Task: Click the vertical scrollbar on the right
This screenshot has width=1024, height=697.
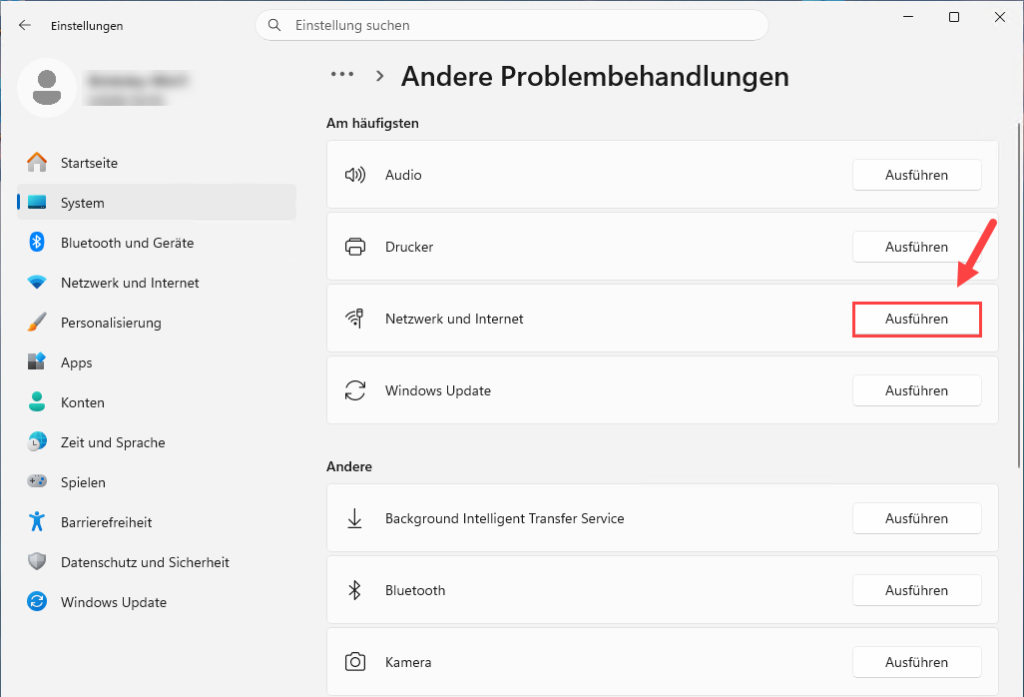Action: (x=1018, y=294)
